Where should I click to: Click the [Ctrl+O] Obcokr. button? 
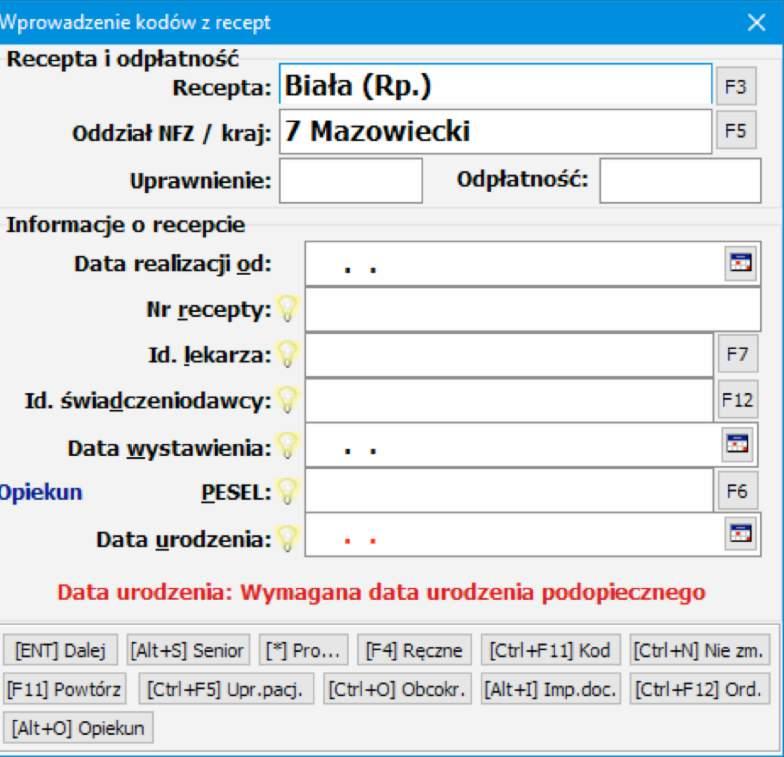pyautogui.click(x=398, y=689)
